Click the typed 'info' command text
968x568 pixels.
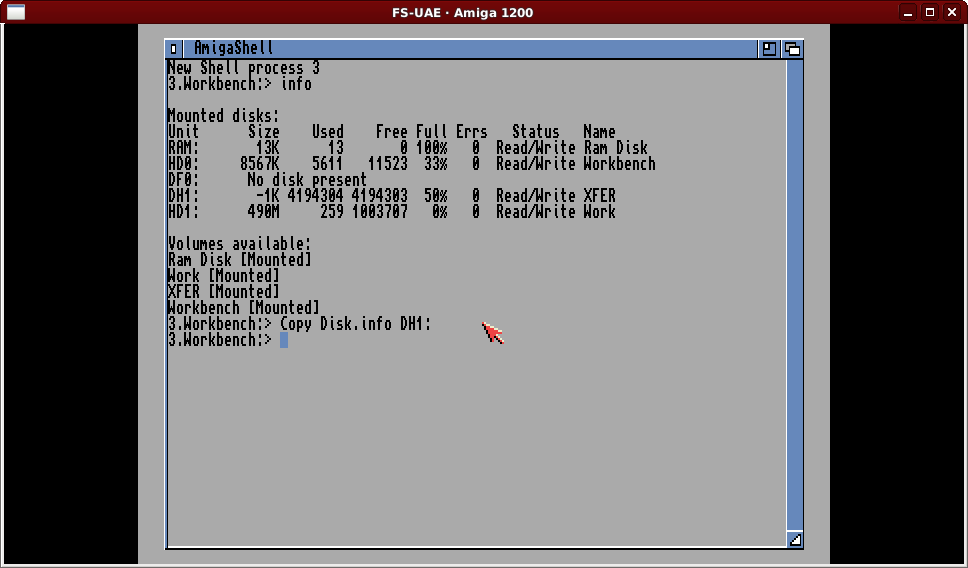pos(296,84)
